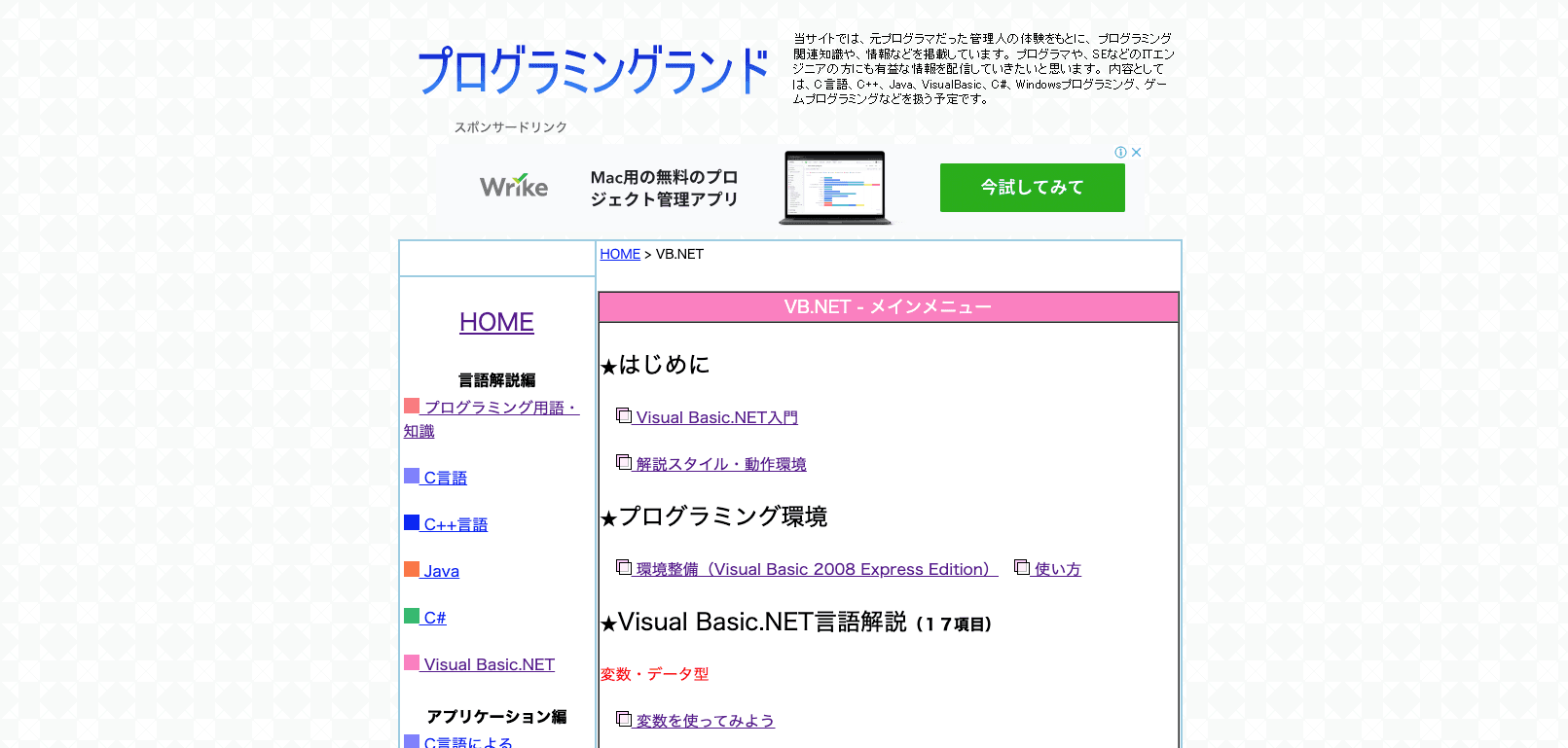Click the 今試してみて green button
This screenshot has width=1568, height=748.
coord(1032,188)
